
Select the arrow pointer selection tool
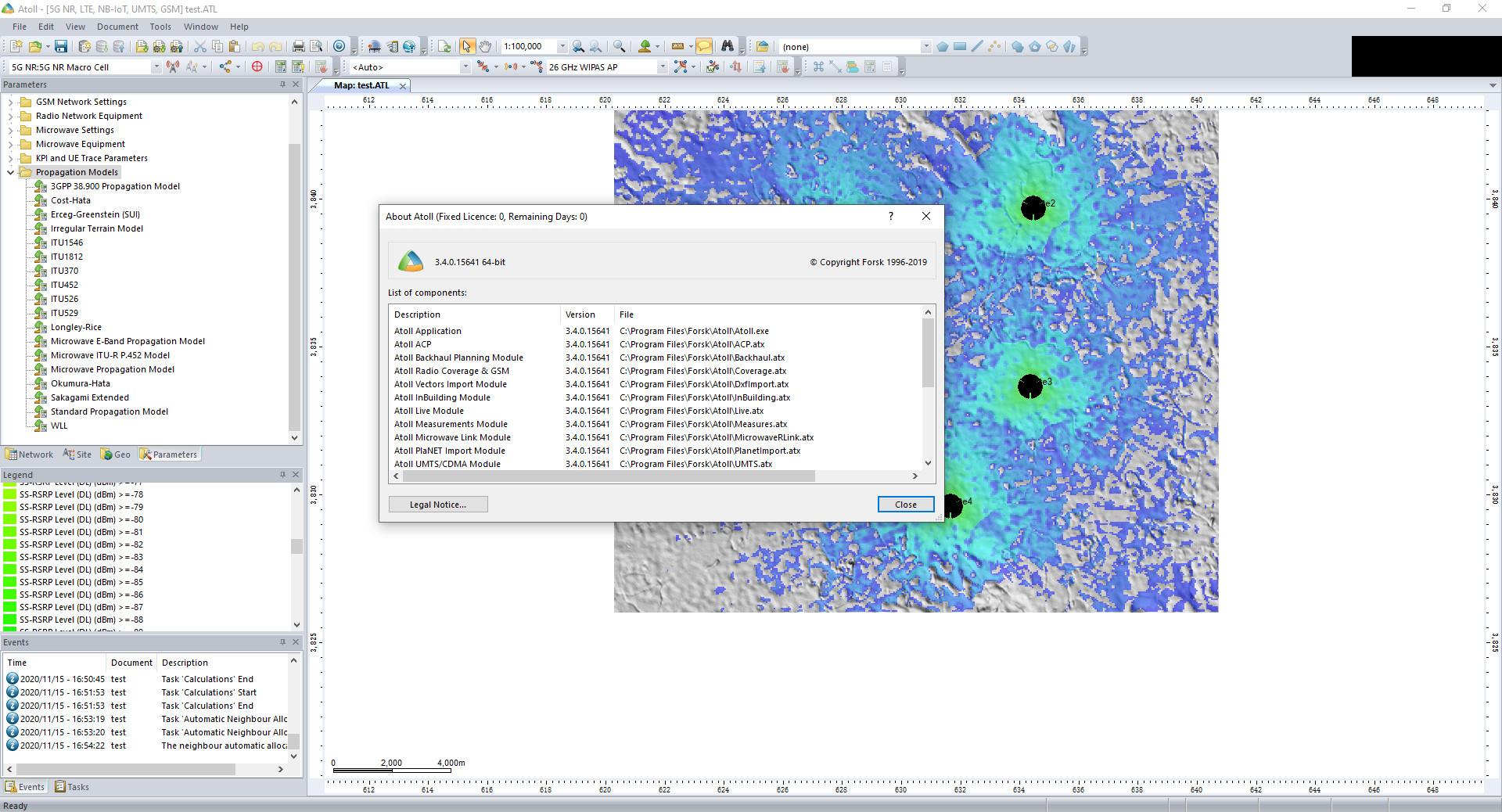[x=466, y=48]
